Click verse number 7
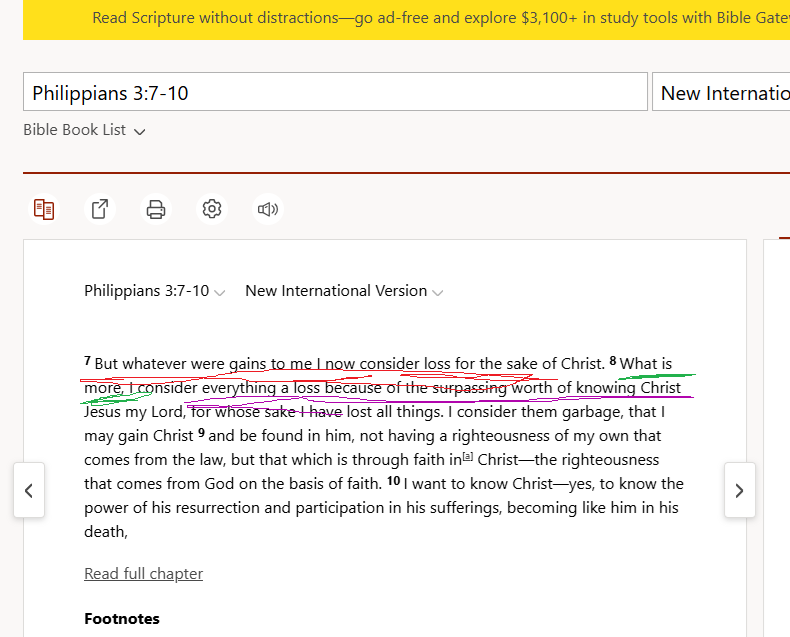 [x=88, y=361]
